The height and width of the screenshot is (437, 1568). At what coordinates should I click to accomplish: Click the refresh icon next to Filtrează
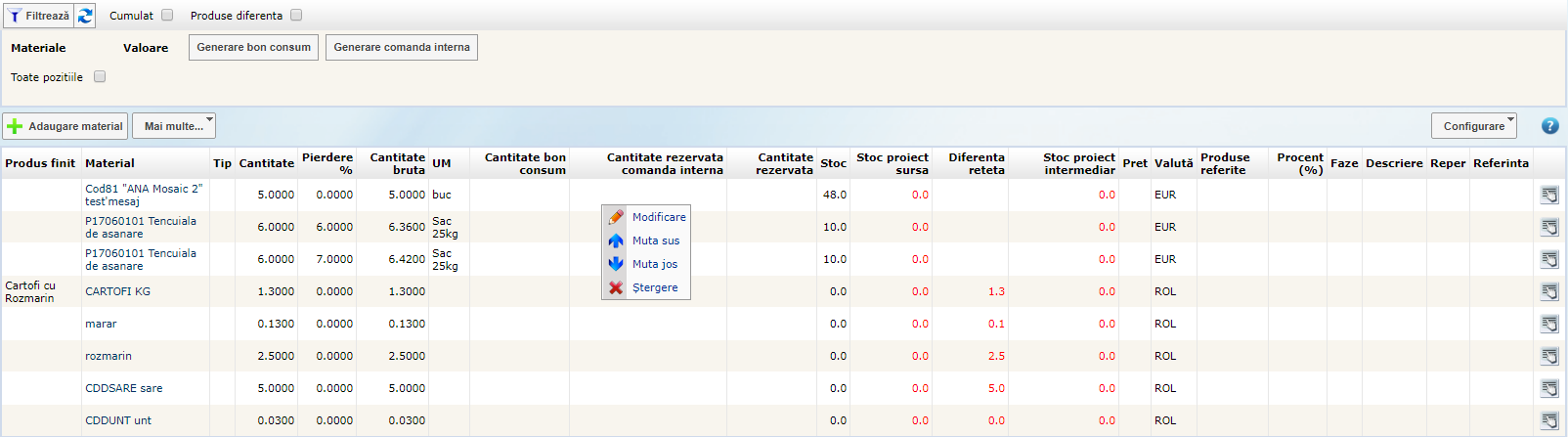[85, 16]
